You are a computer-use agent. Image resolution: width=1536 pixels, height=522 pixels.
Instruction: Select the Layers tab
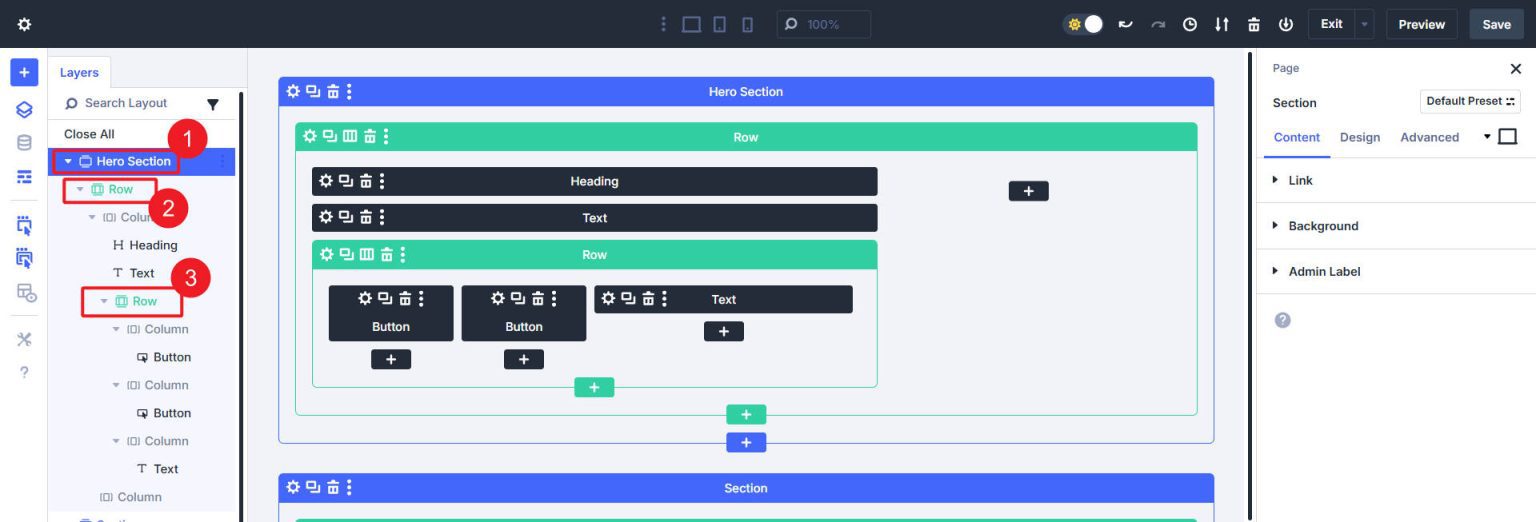coord(79,72)
